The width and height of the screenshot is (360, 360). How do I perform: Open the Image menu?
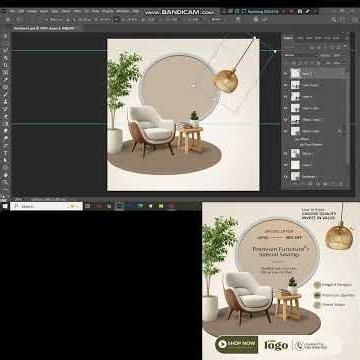pyautogui.click(x=32, y=11)
